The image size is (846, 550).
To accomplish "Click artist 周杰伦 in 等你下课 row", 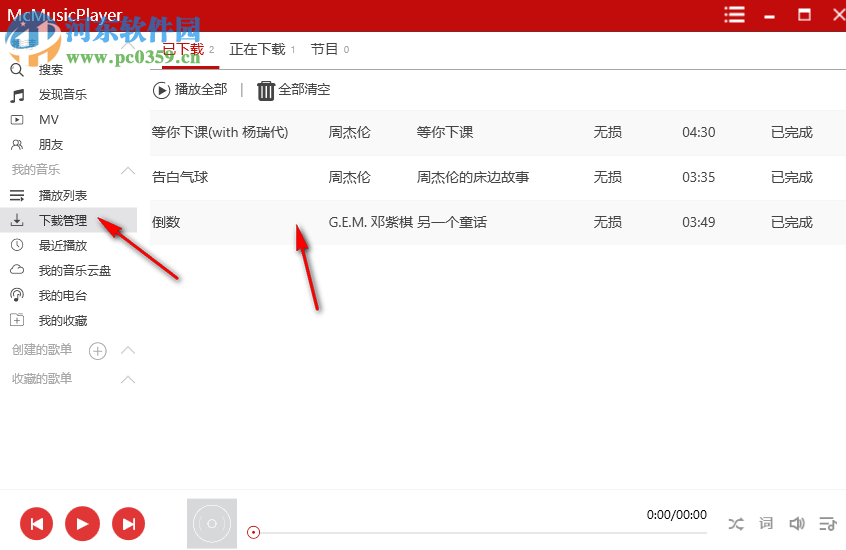I will [x=350, y=132].
